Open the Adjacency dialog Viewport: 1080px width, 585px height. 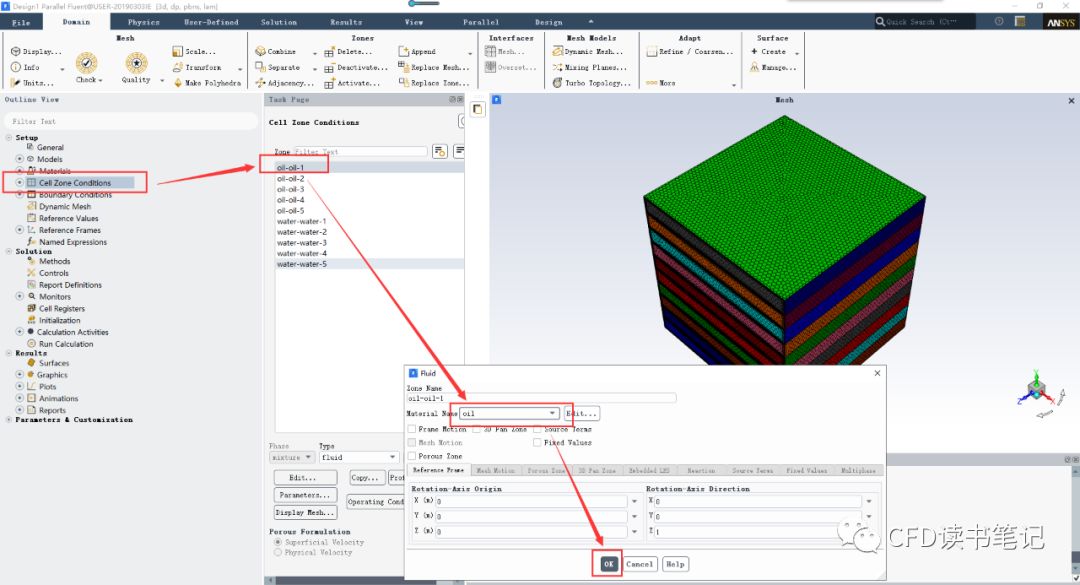coord(284,83)
